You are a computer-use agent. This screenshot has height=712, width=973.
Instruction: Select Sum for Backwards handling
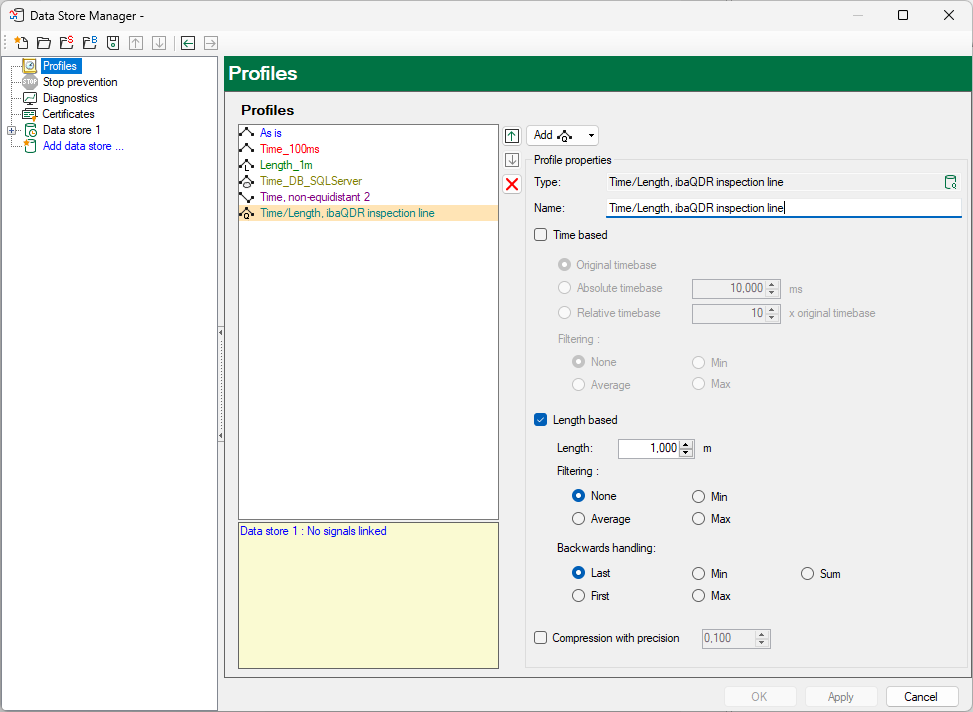click(807, 574)
